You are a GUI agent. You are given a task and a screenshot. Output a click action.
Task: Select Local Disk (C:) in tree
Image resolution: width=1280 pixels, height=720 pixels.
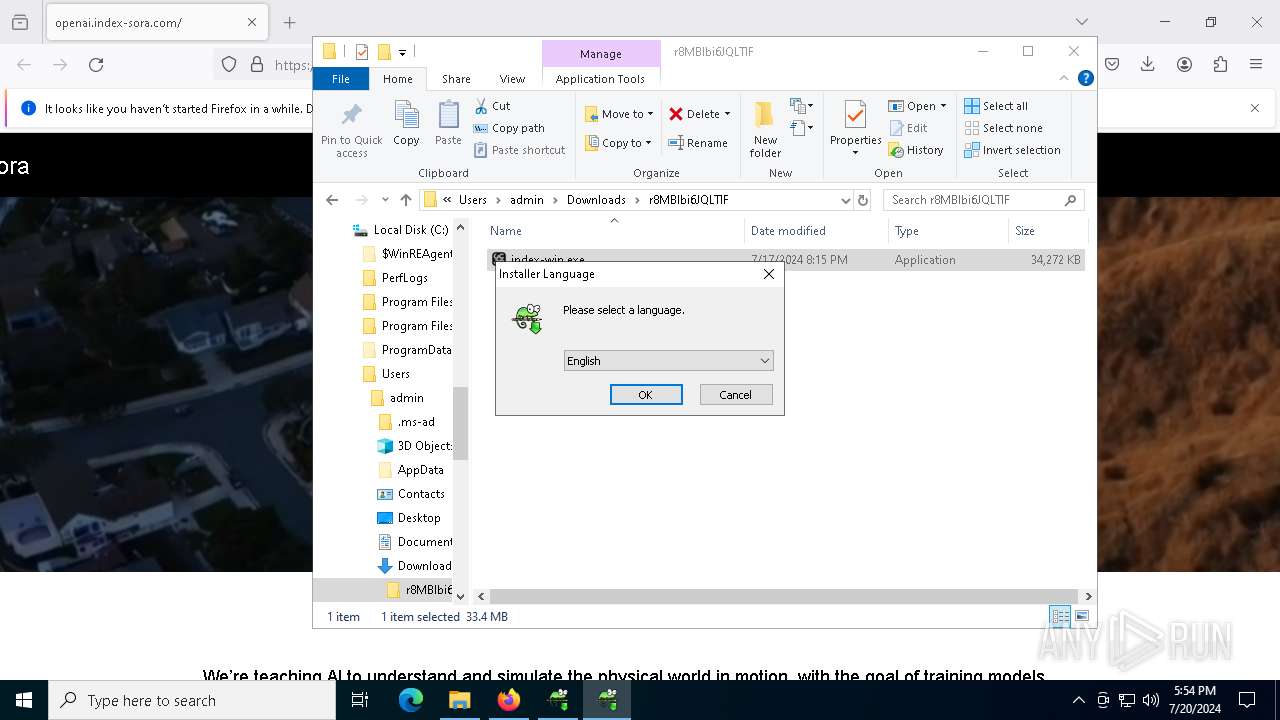coord(401,230)
